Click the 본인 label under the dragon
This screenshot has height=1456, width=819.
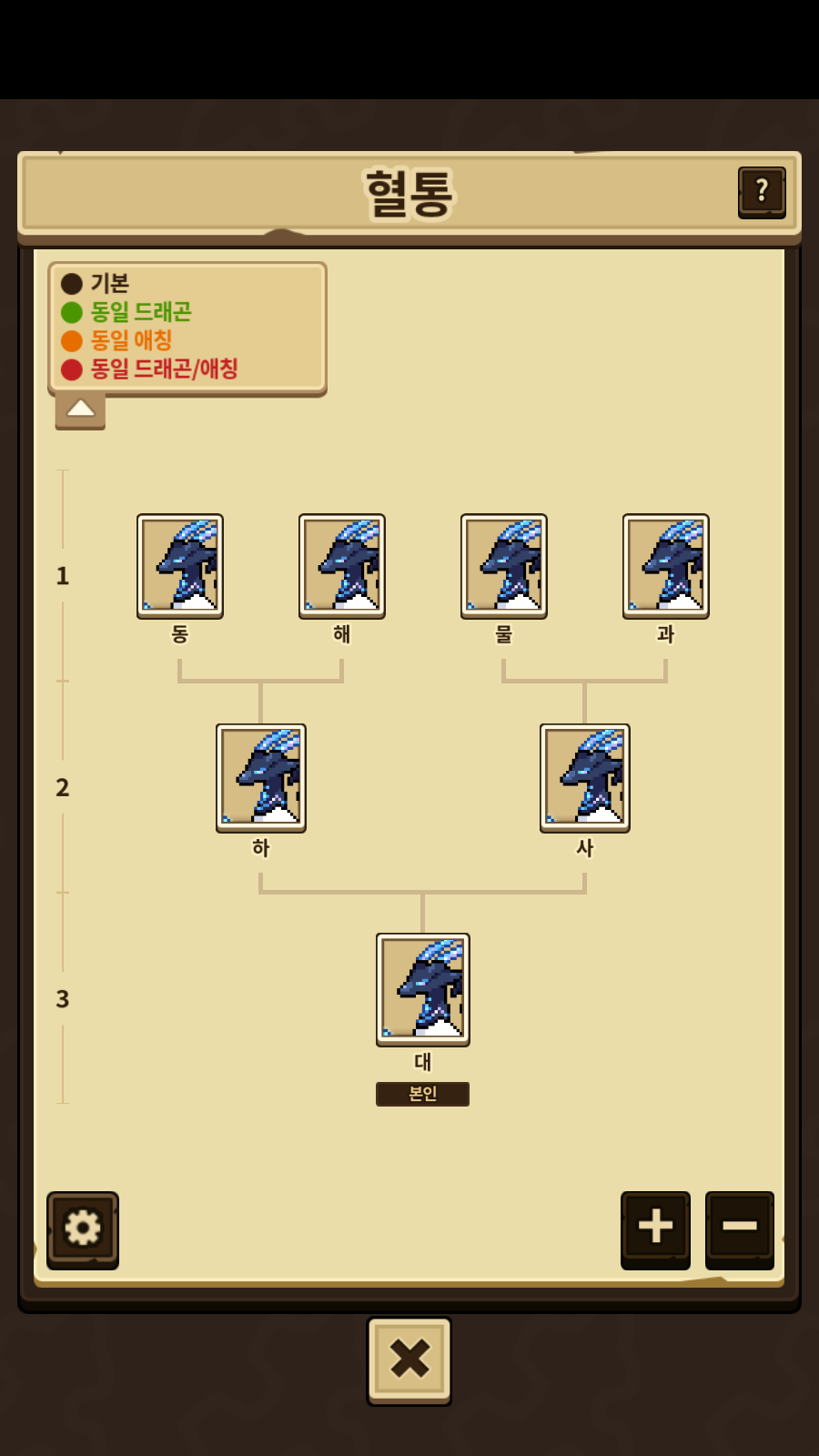[423, 1094]
